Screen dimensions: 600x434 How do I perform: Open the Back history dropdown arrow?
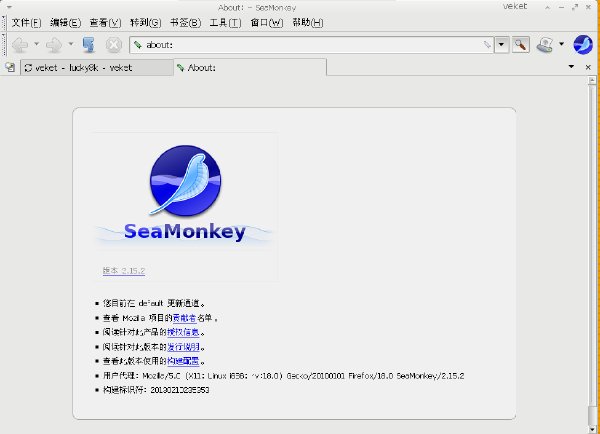[36, 44]
